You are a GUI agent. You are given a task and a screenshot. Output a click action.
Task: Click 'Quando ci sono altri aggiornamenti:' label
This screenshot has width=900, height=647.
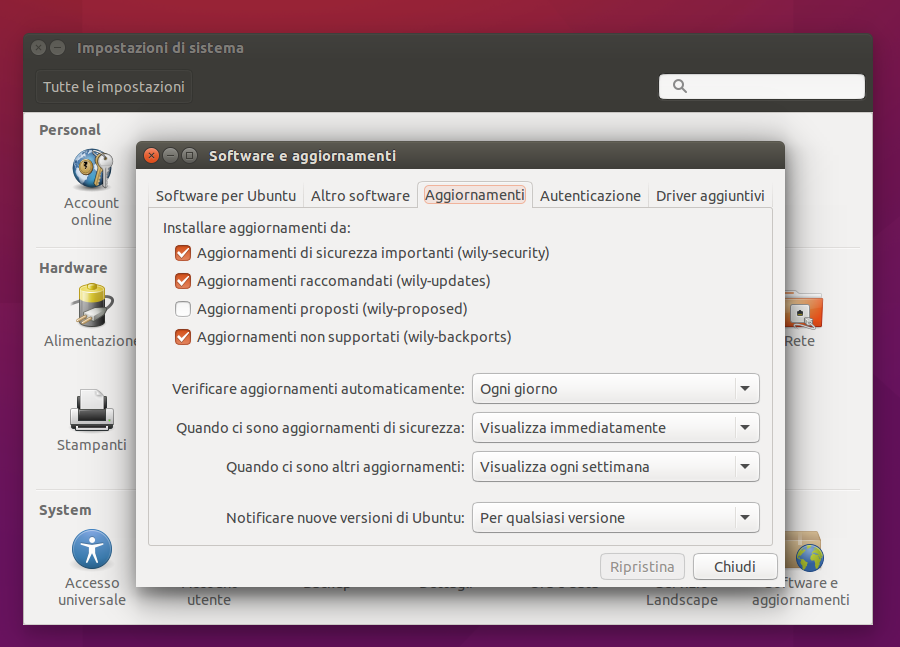pos(345,467)
